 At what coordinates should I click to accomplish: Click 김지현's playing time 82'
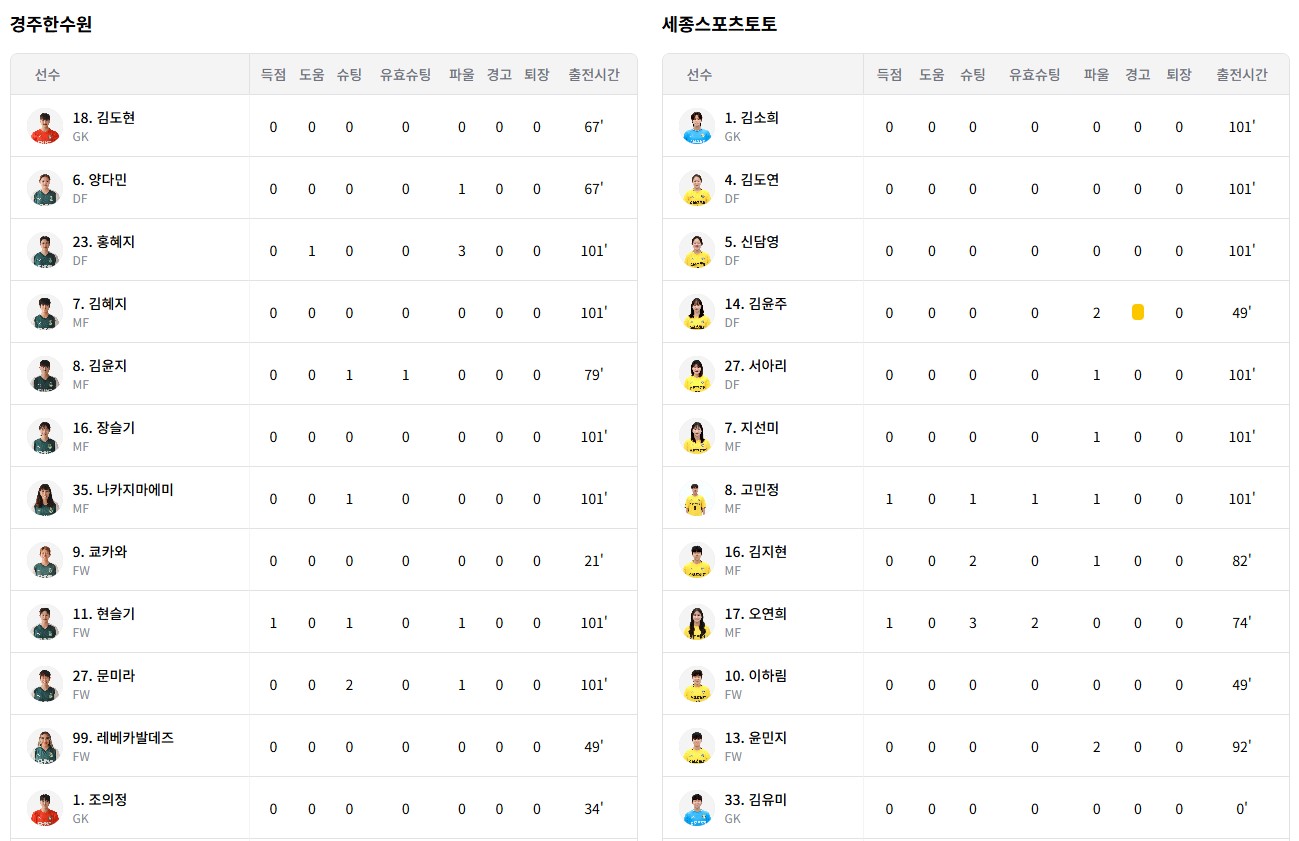tap(1242, 561)
